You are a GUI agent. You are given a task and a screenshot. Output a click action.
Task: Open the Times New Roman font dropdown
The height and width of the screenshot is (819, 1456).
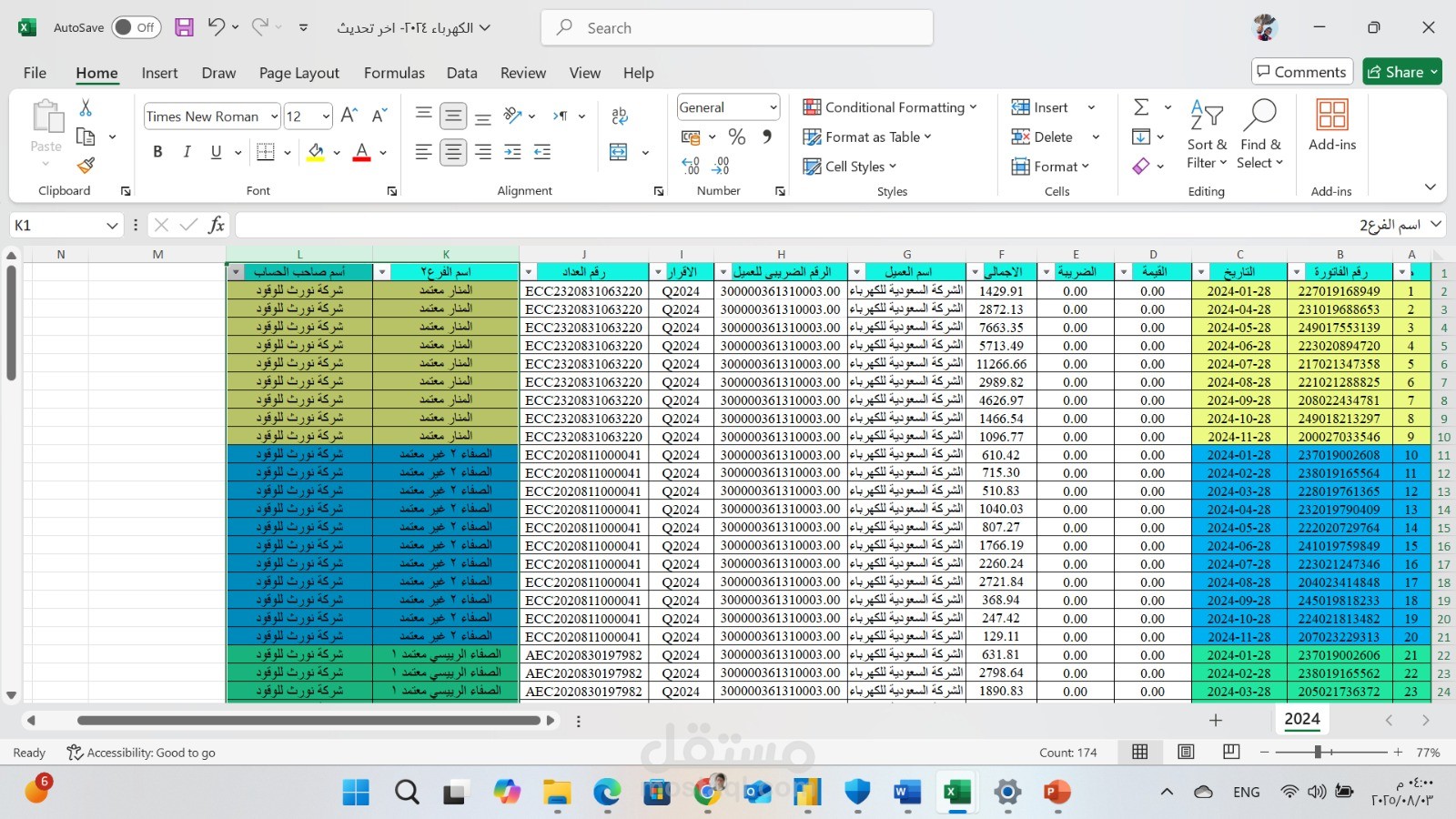point(274,116)
